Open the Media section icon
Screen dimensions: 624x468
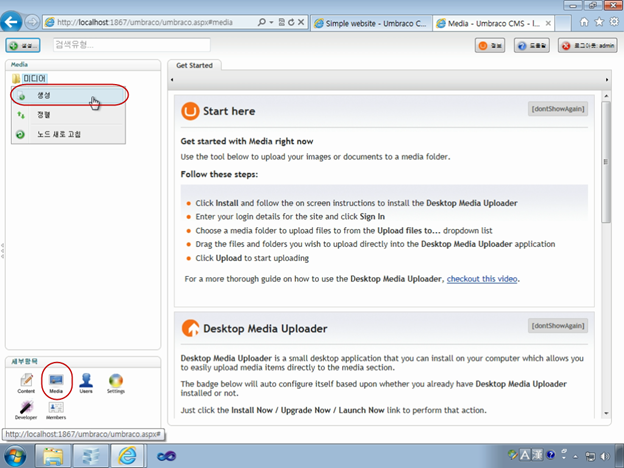click(56, 383)
